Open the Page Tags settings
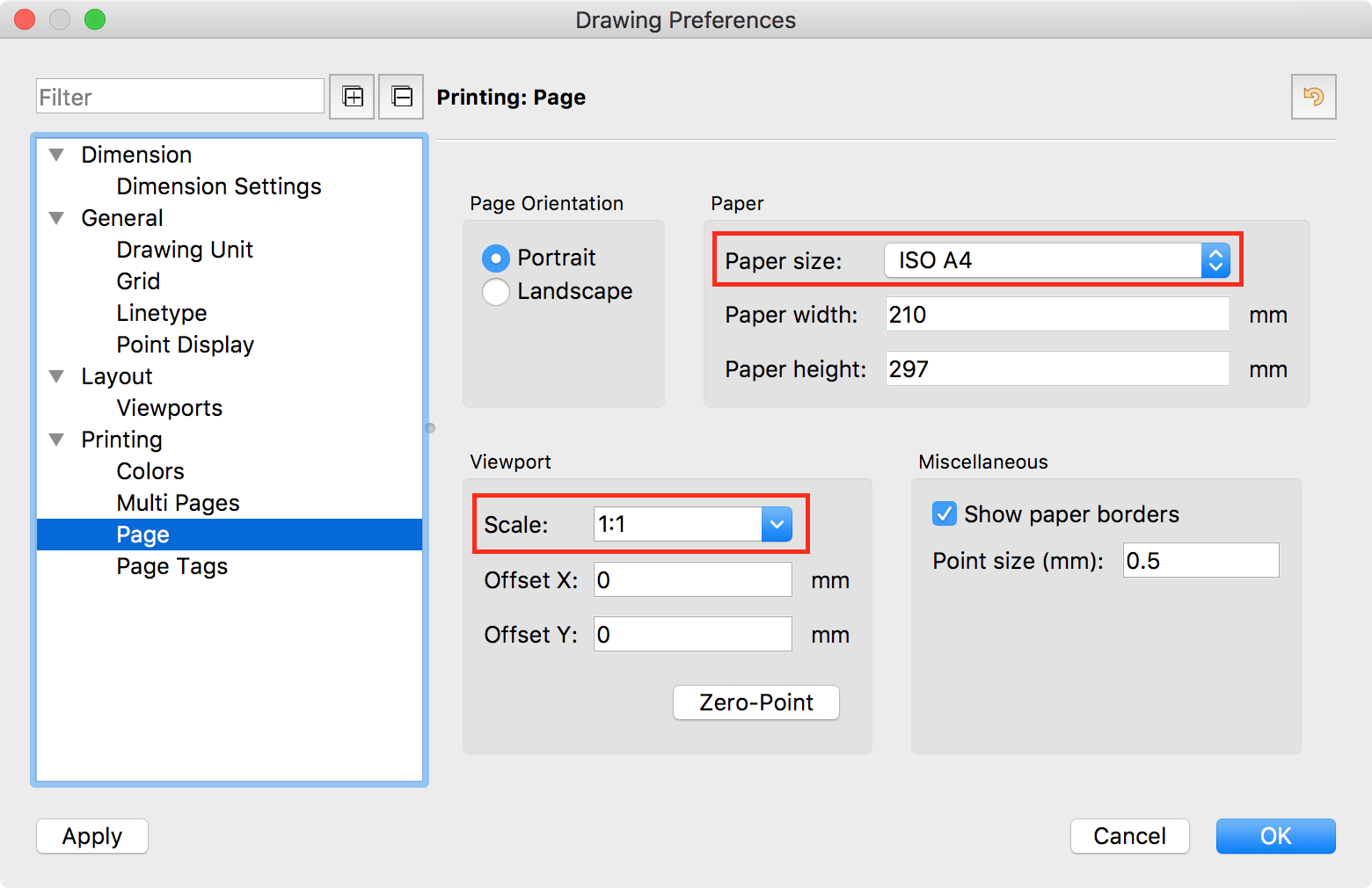Image resolution: width=1372 pixels, height=888 pixels. coord(171,566)
